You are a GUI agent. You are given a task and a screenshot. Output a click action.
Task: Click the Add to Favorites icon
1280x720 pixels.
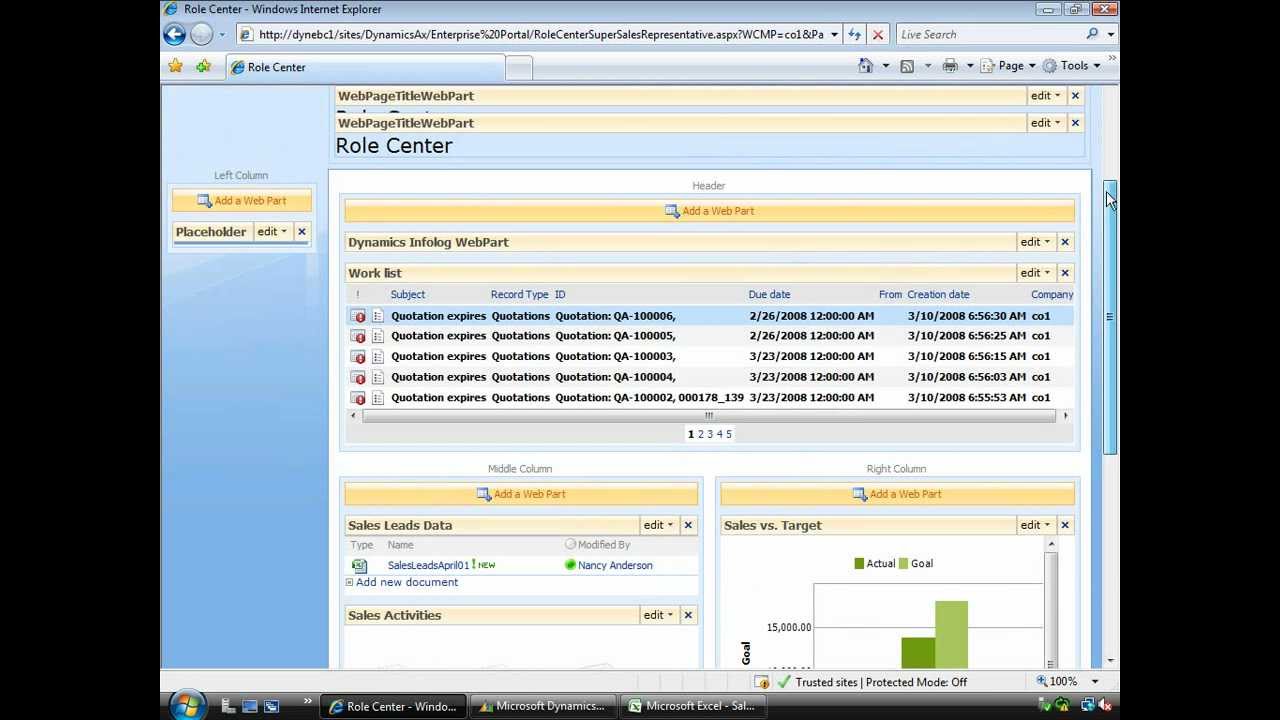tap(204, 66)
